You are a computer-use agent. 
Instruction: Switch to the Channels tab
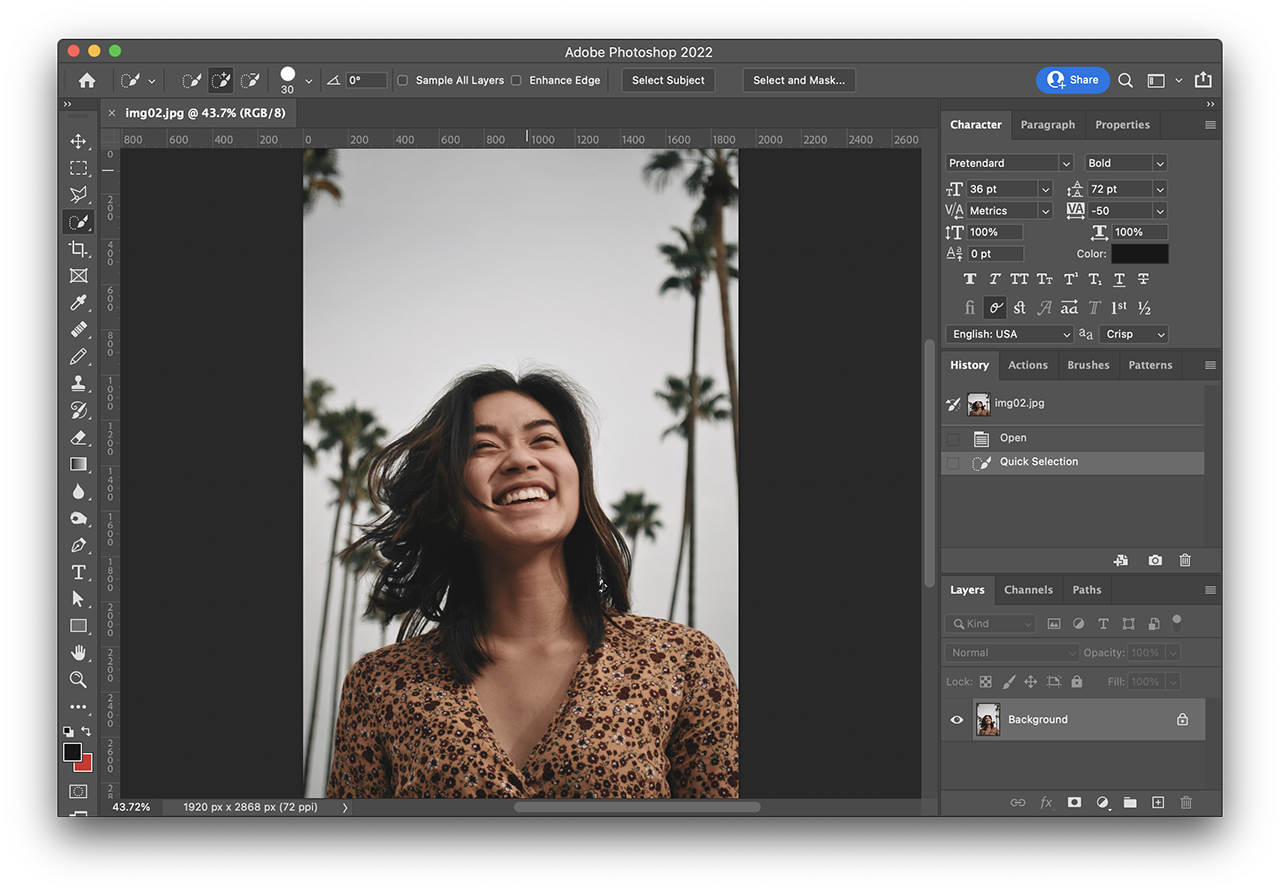point(1028,590)
